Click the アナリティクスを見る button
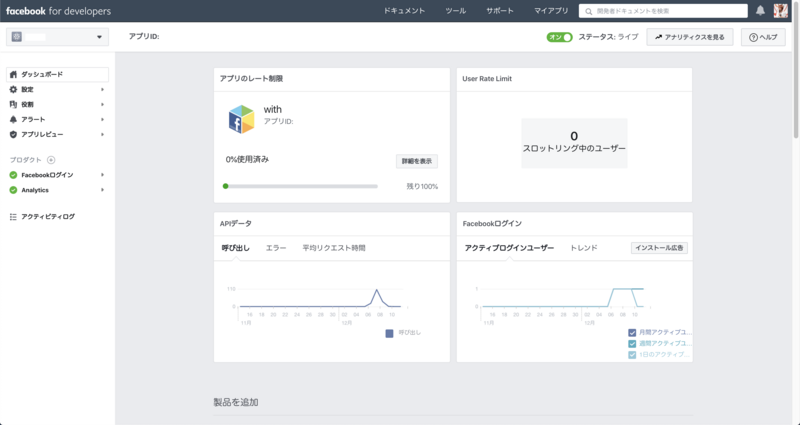Screen dimensions: 800x425 coord(690,37)
